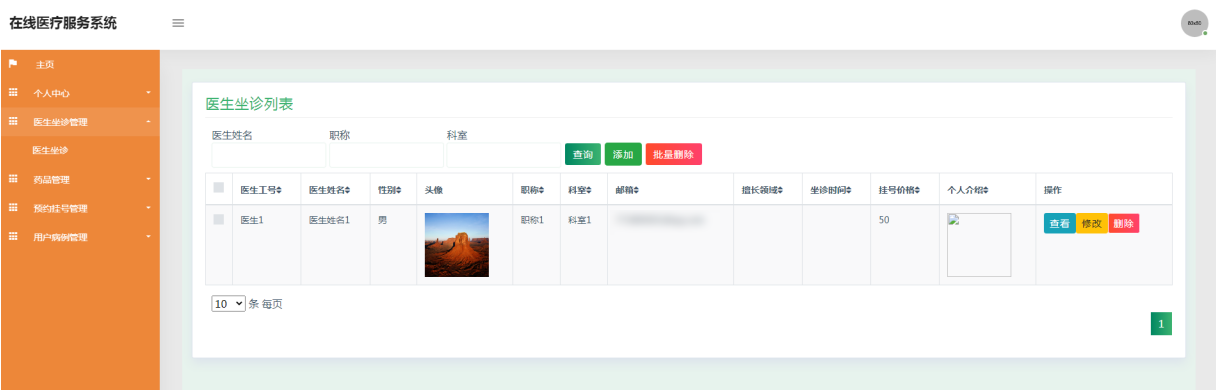1216x390 pixels.
Task: Click the grid icon beside 药品管理
Action: pyautogui.click(x=13, y=179)
